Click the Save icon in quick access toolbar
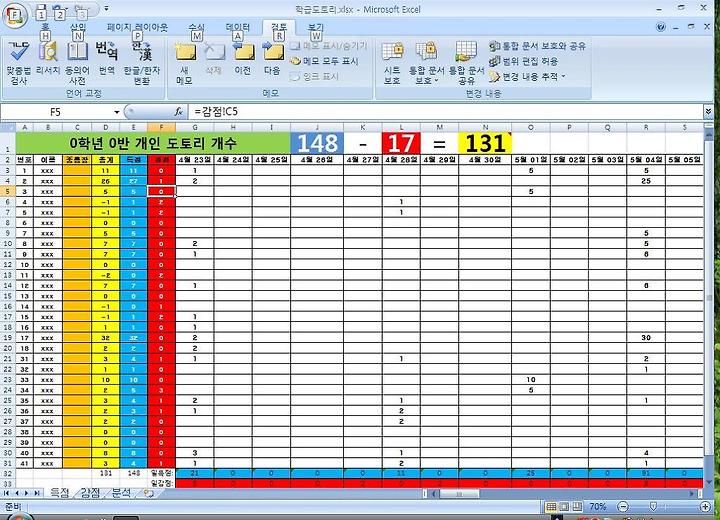720x520 pixels. pyautogui.click(x=41, y=9)
